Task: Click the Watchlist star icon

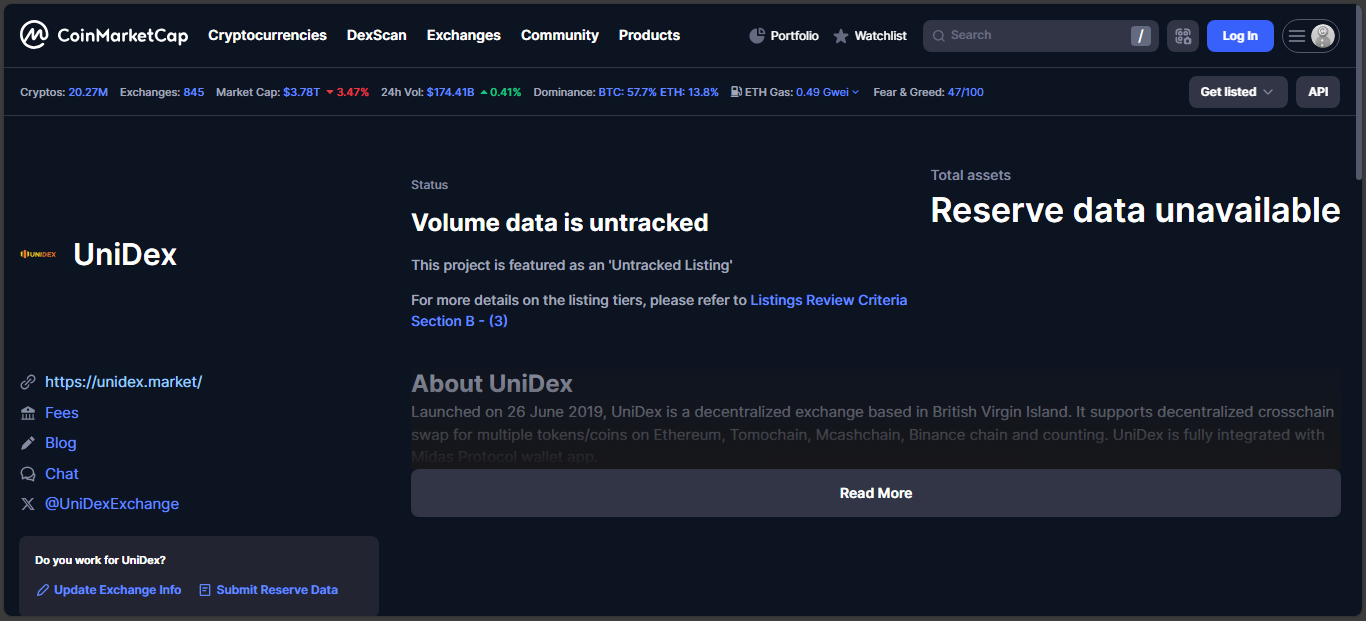Action: (841, 36)
